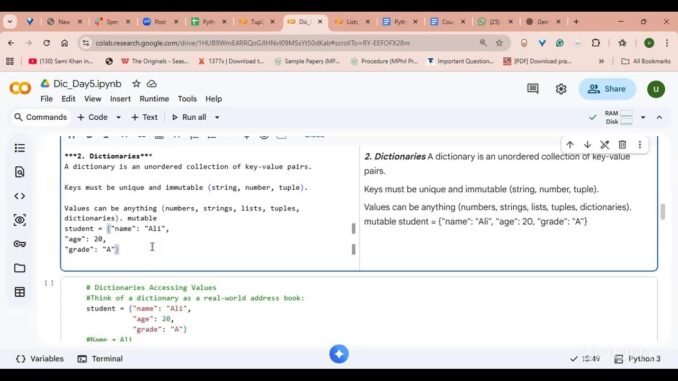Viewport: 678px width, 381px height.
Task: Add a new Text cell
Action: [144, 117]
